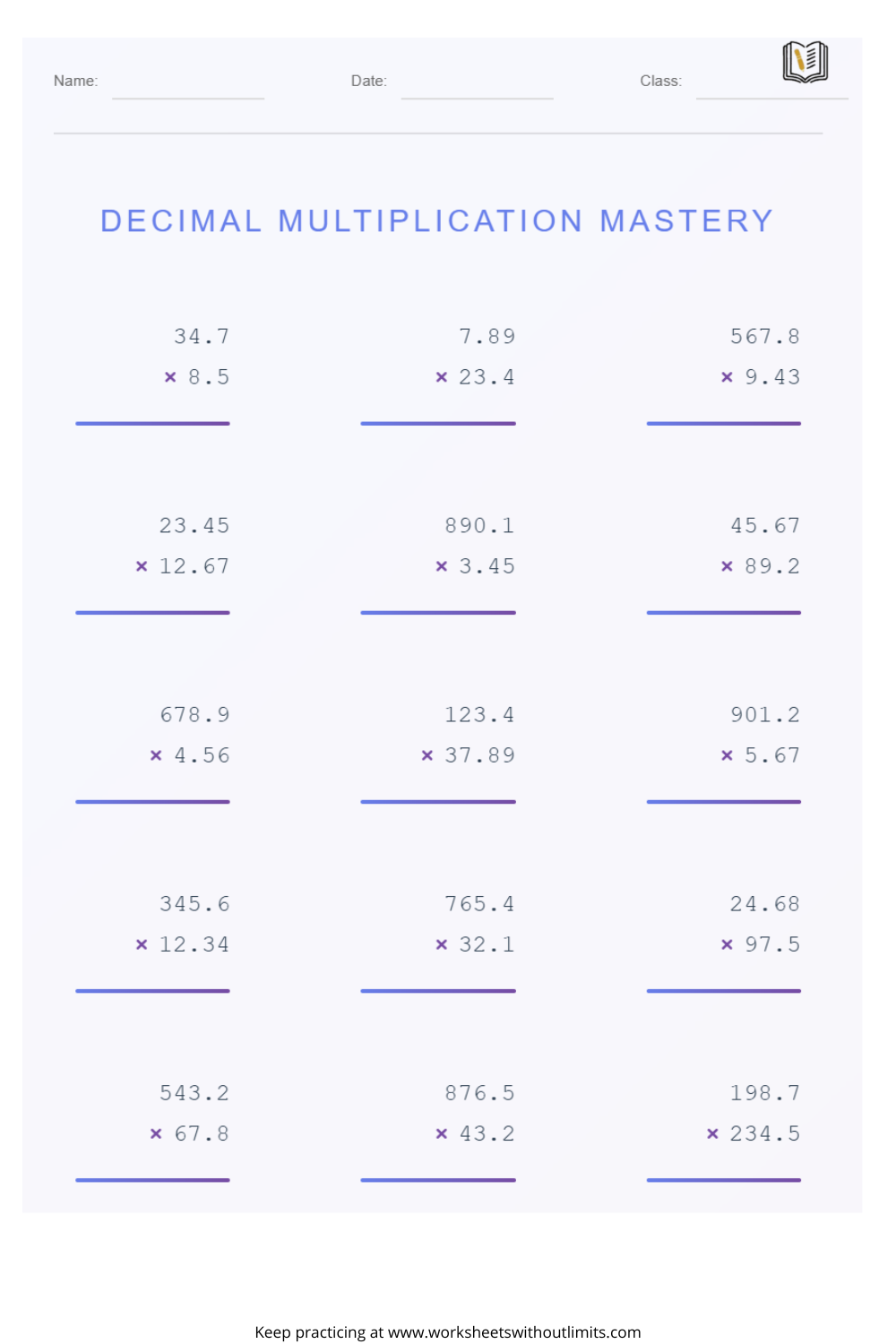Click the answer line under 23.45 × 12.67
This screenshot has height=1344, width=896.
[x=152, y=612]
